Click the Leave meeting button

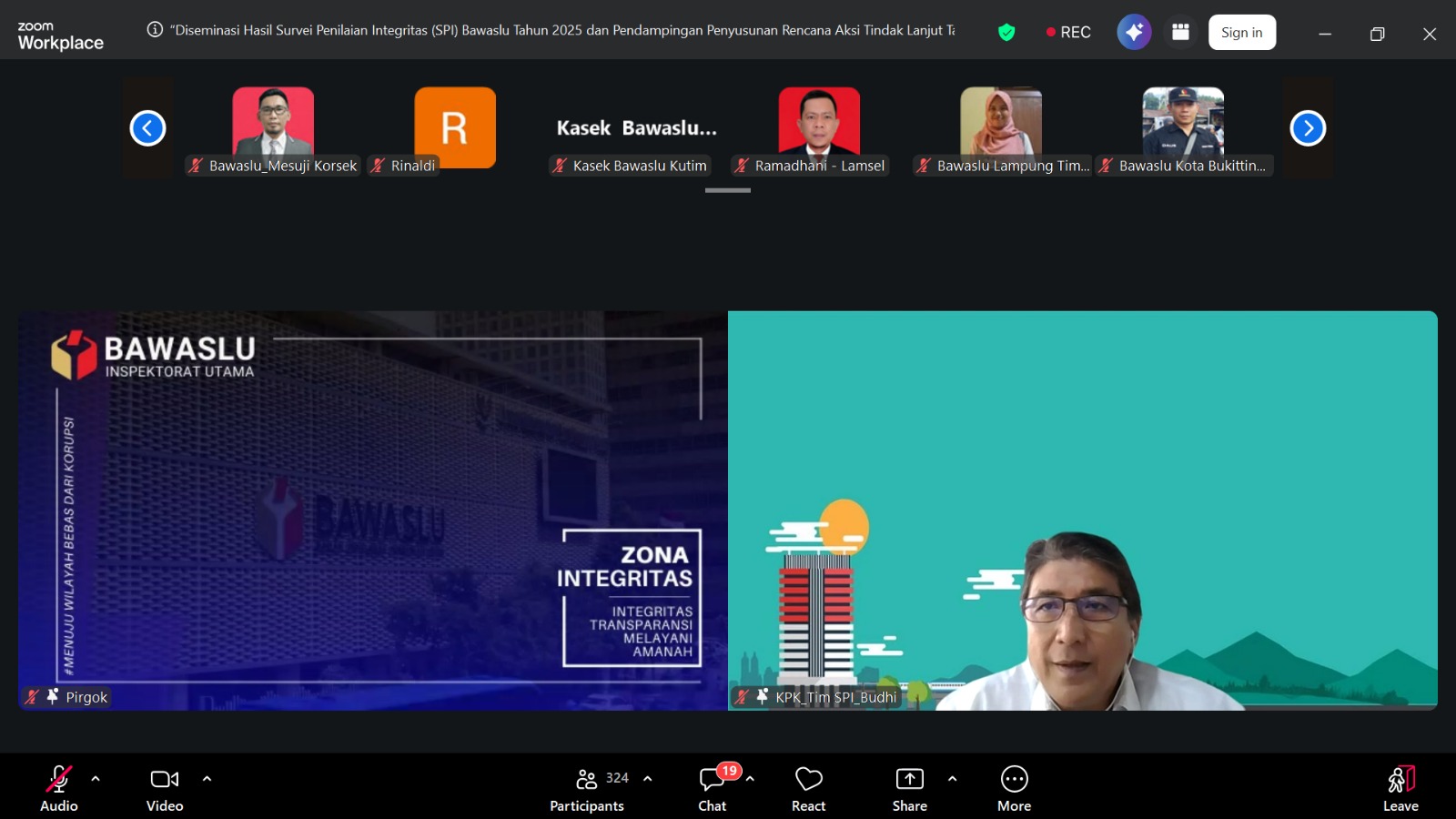[1401, 788]
